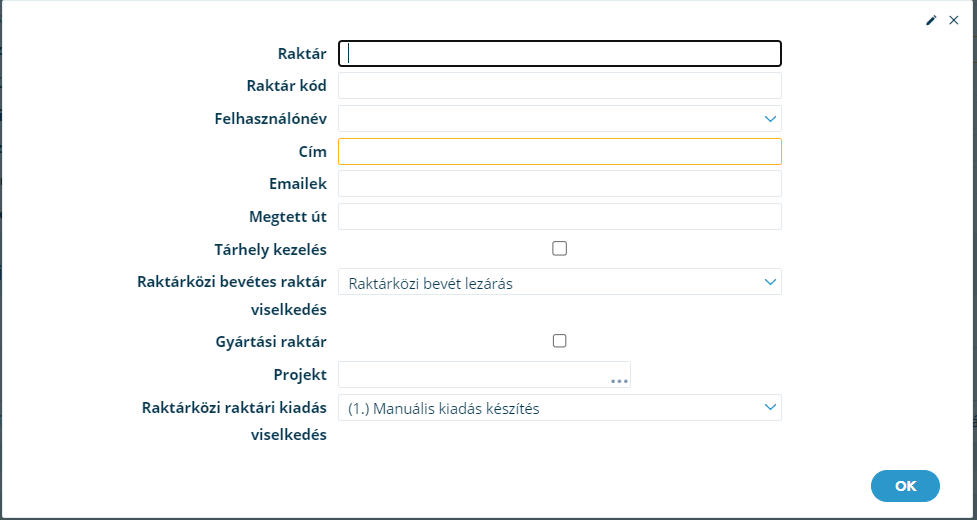
Task: Open Projekt lookup via three-dots icon
Action: (x=619, y=380)
